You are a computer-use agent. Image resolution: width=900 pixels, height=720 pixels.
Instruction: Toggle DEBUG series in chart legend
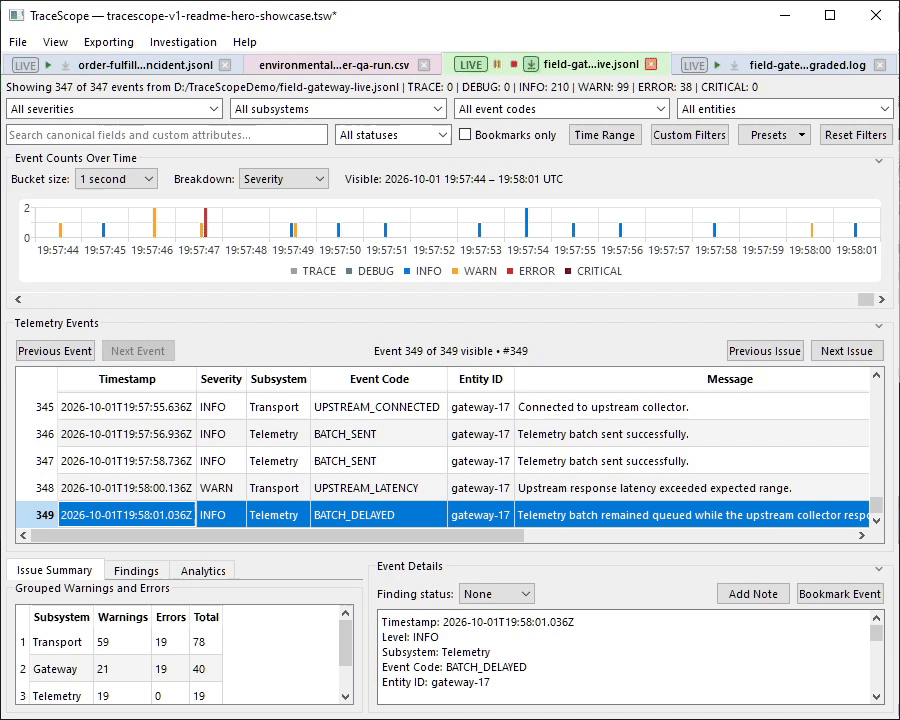click(370, 271)
